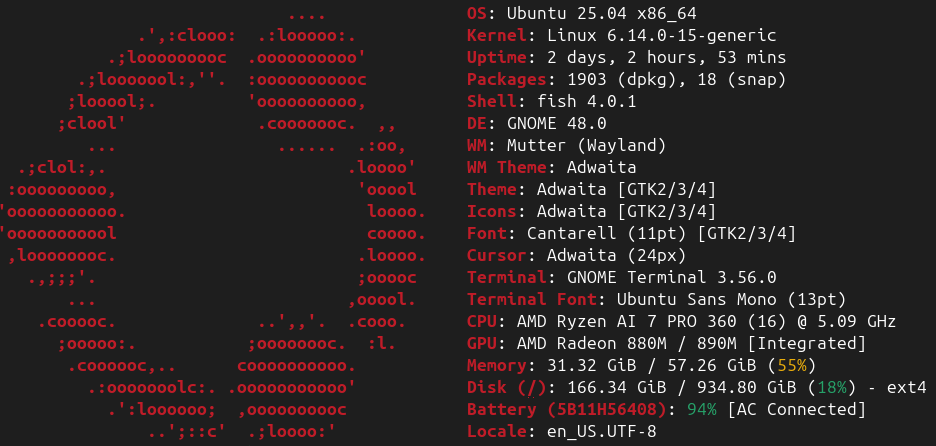Click the WM Theme label
This screenshot has width=936, height=446.
tap(506, 168)
